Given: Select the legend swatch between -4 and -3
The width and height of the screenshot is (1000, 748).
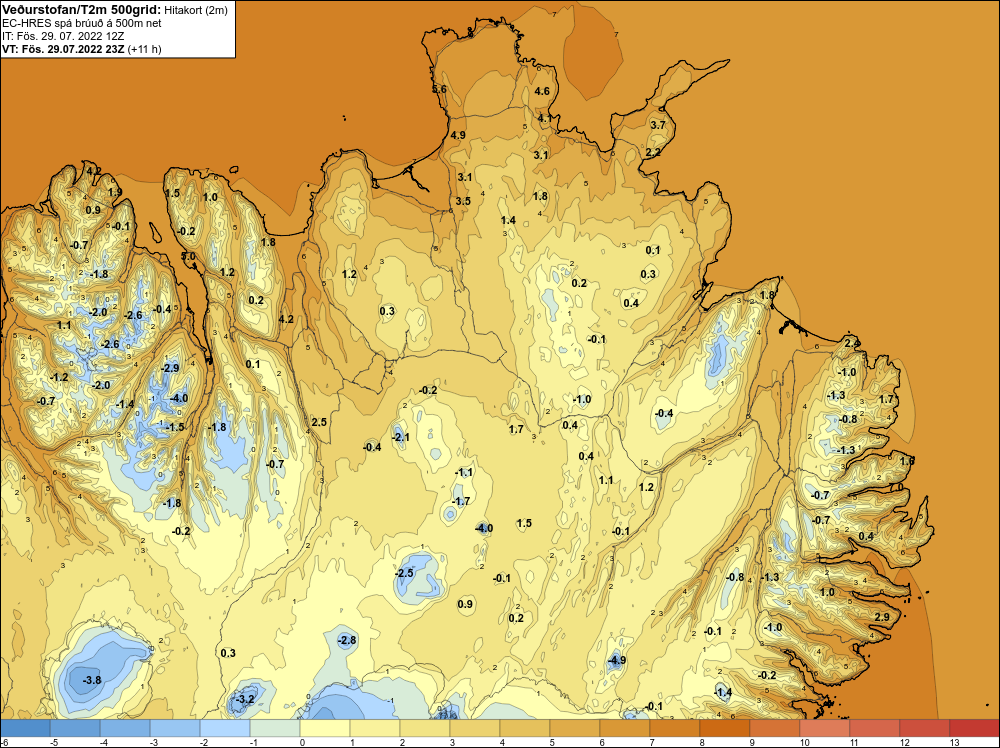Looking at the screenshot, I should 125,728.
